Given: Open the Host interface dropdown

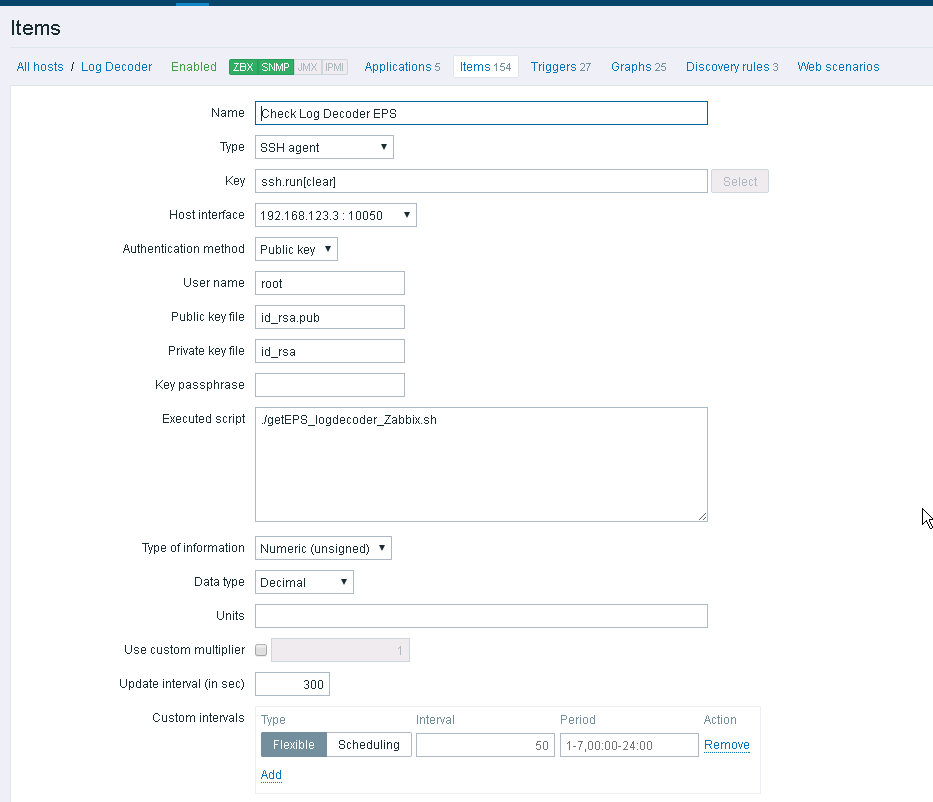Looking at the screenshot, I should coord(335,214).
